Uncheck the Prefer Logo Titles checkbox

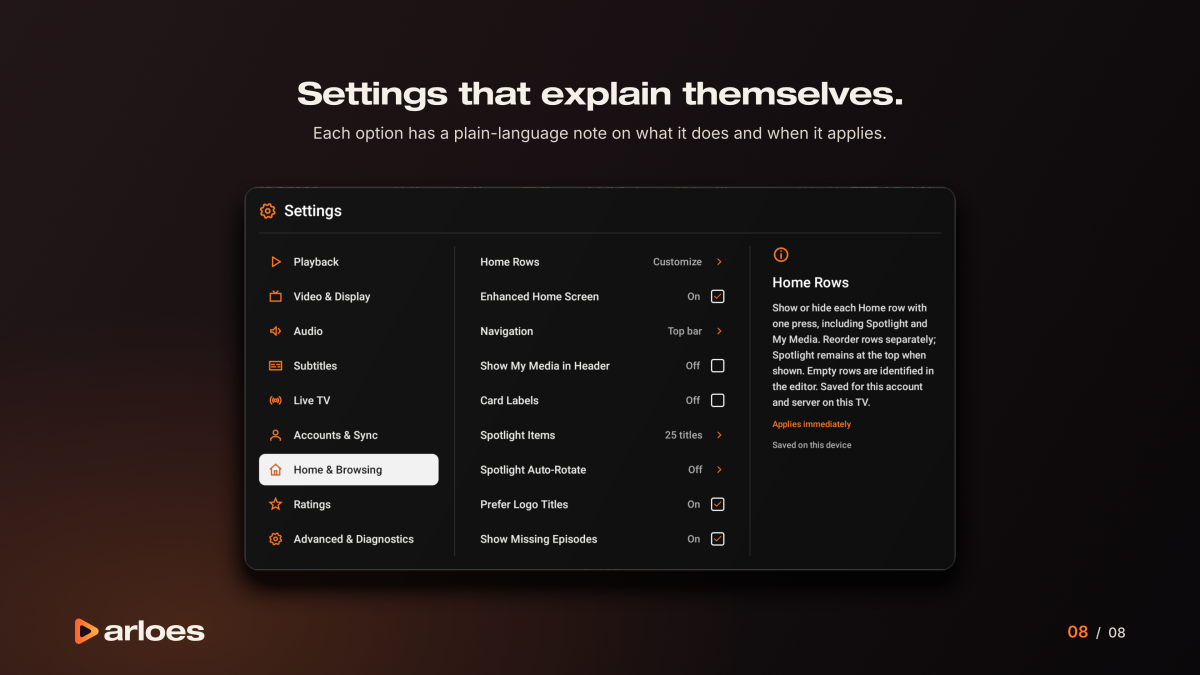(717, 504)
